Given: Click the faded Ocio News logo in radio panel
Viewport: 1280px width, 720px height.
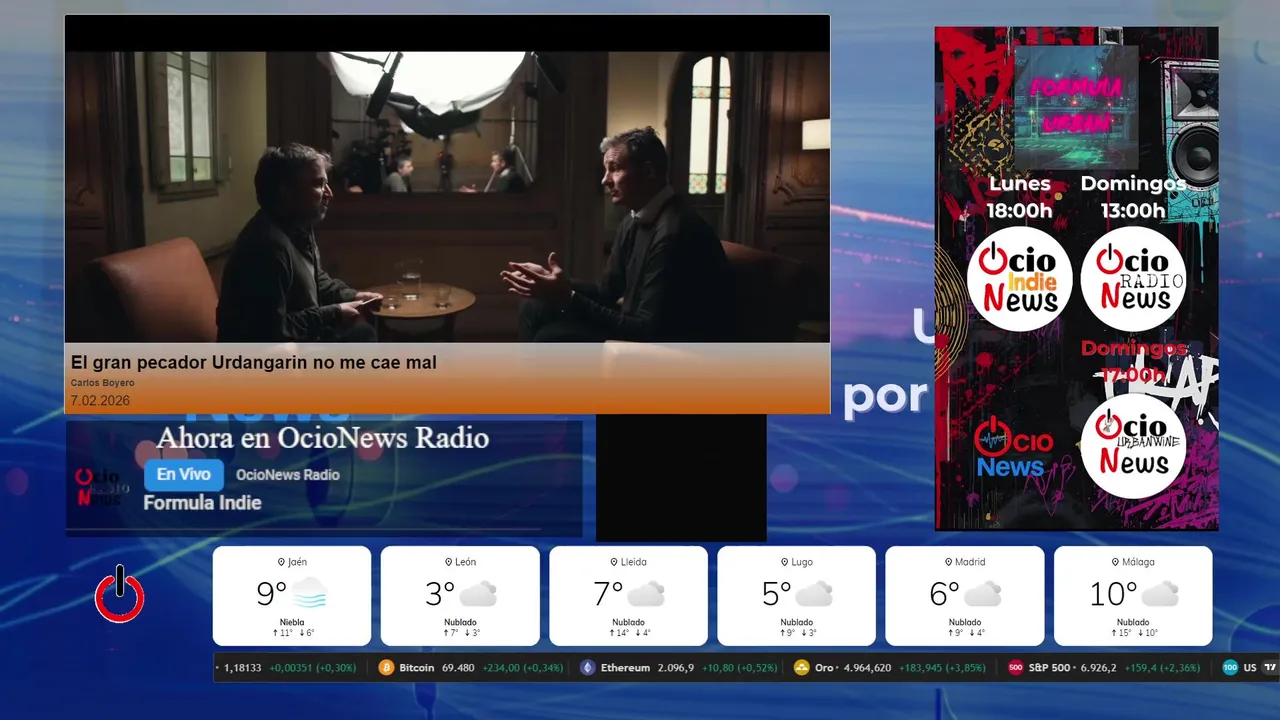Looking at the screenshot, I should point(101,486).
